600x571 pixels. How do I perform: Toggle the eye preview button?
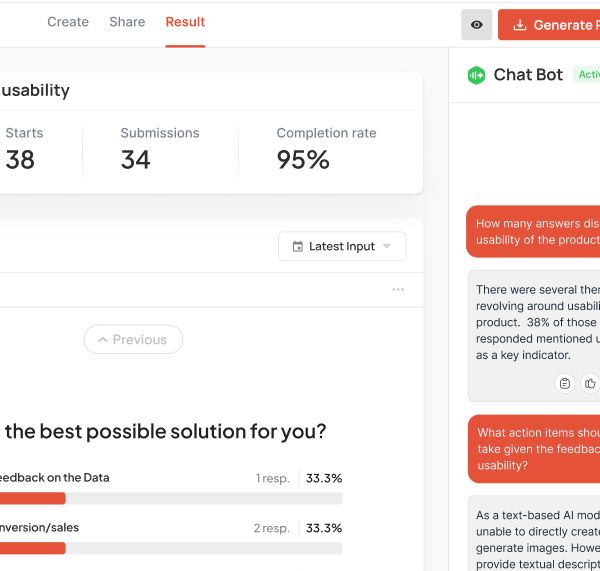pyautogui.click(x=476, y=25)
